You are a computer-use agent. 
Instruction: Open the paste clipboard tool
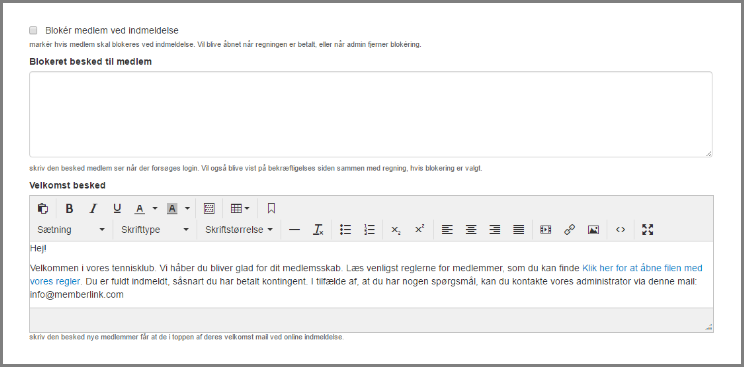(43, 208)
